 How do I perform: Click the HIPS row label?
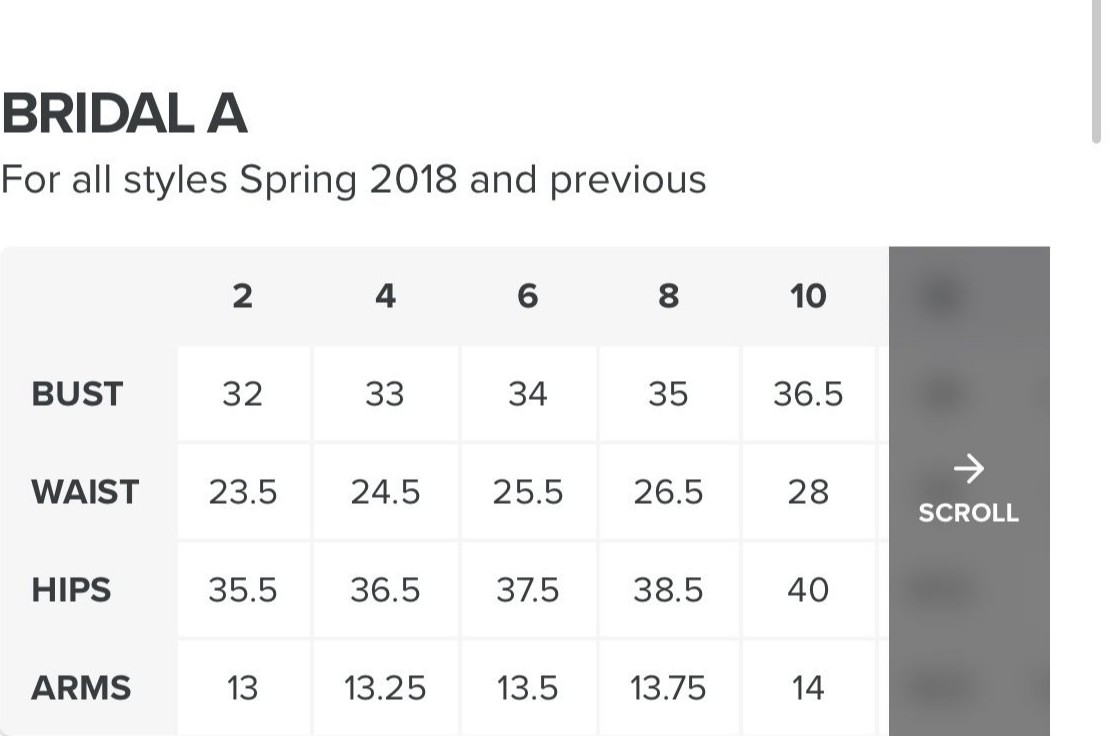click(71, 590)
